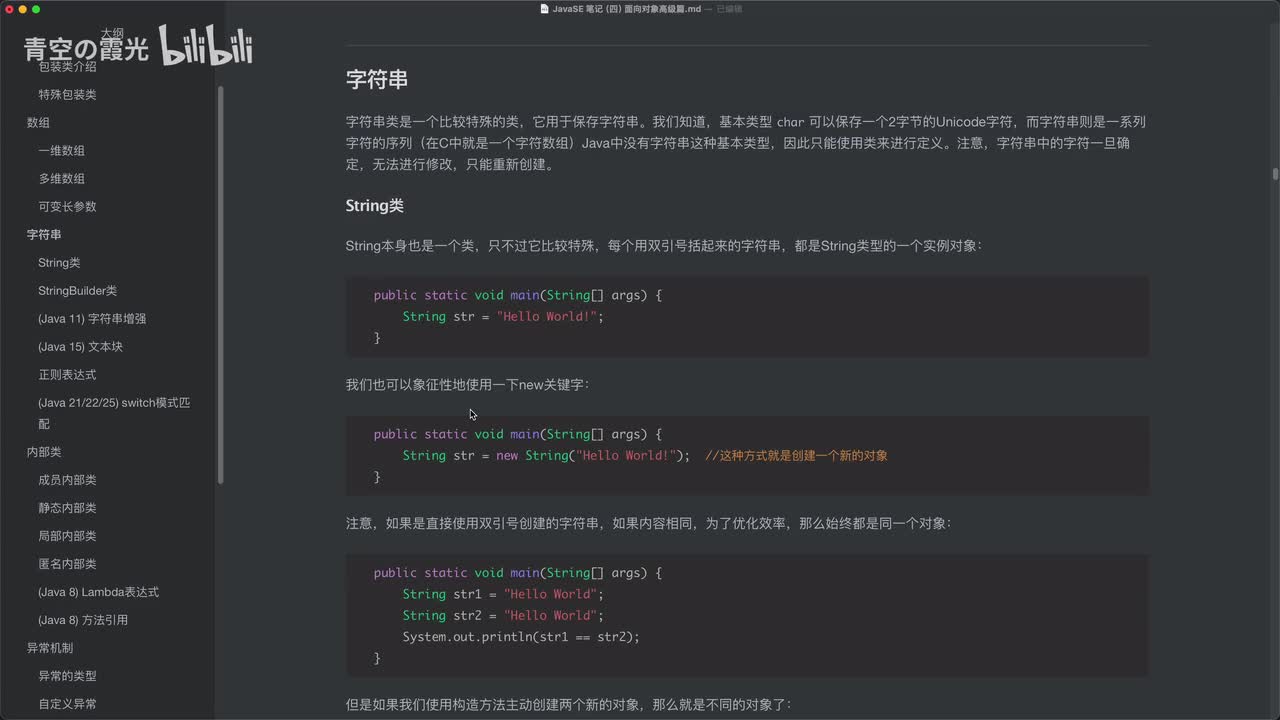Click the System.out.println(str1 == str2) line
Screen dimensions: 1280x720
click(521, 636)
